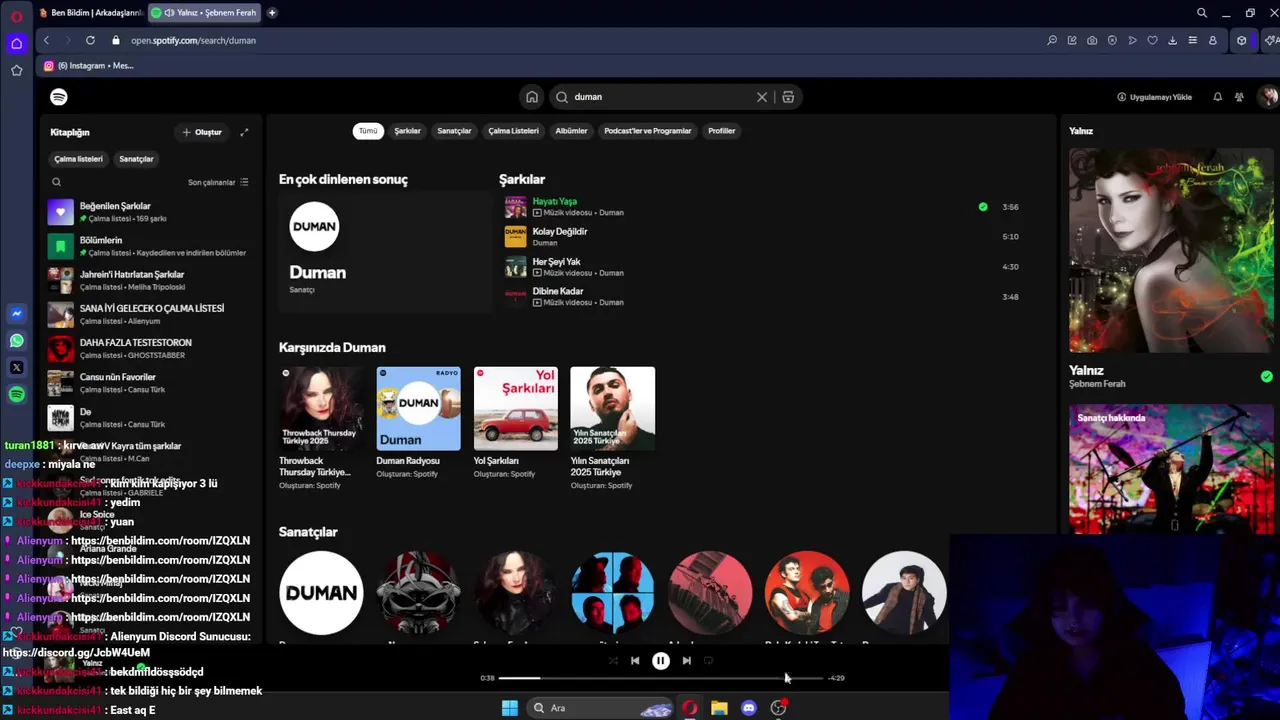
Task: Expand the library with arrows icon
Action: coord(244,132)
